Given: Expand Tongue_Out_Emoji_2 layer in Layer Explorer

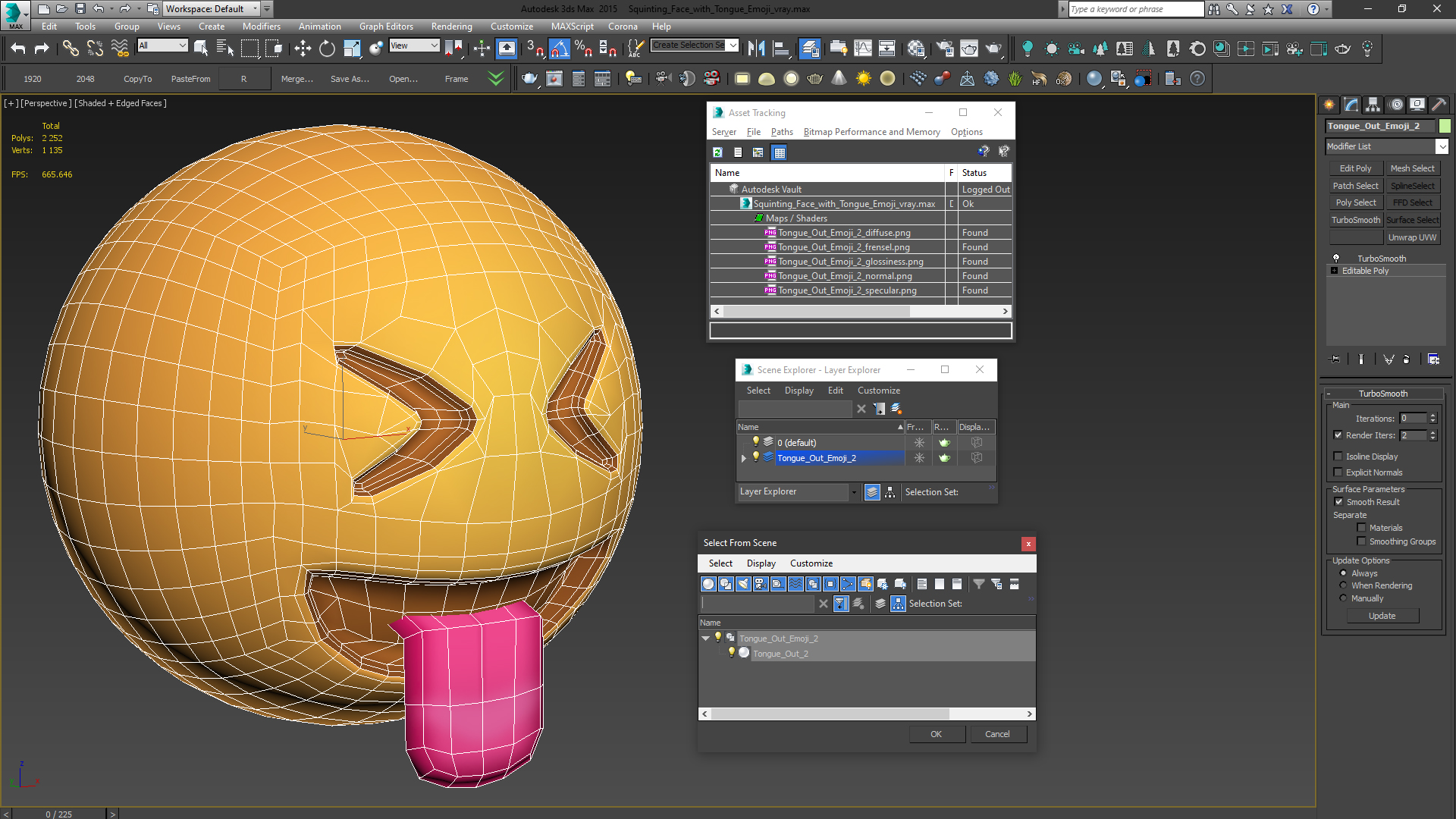Looking at the screenshot, I should point(744,458).
